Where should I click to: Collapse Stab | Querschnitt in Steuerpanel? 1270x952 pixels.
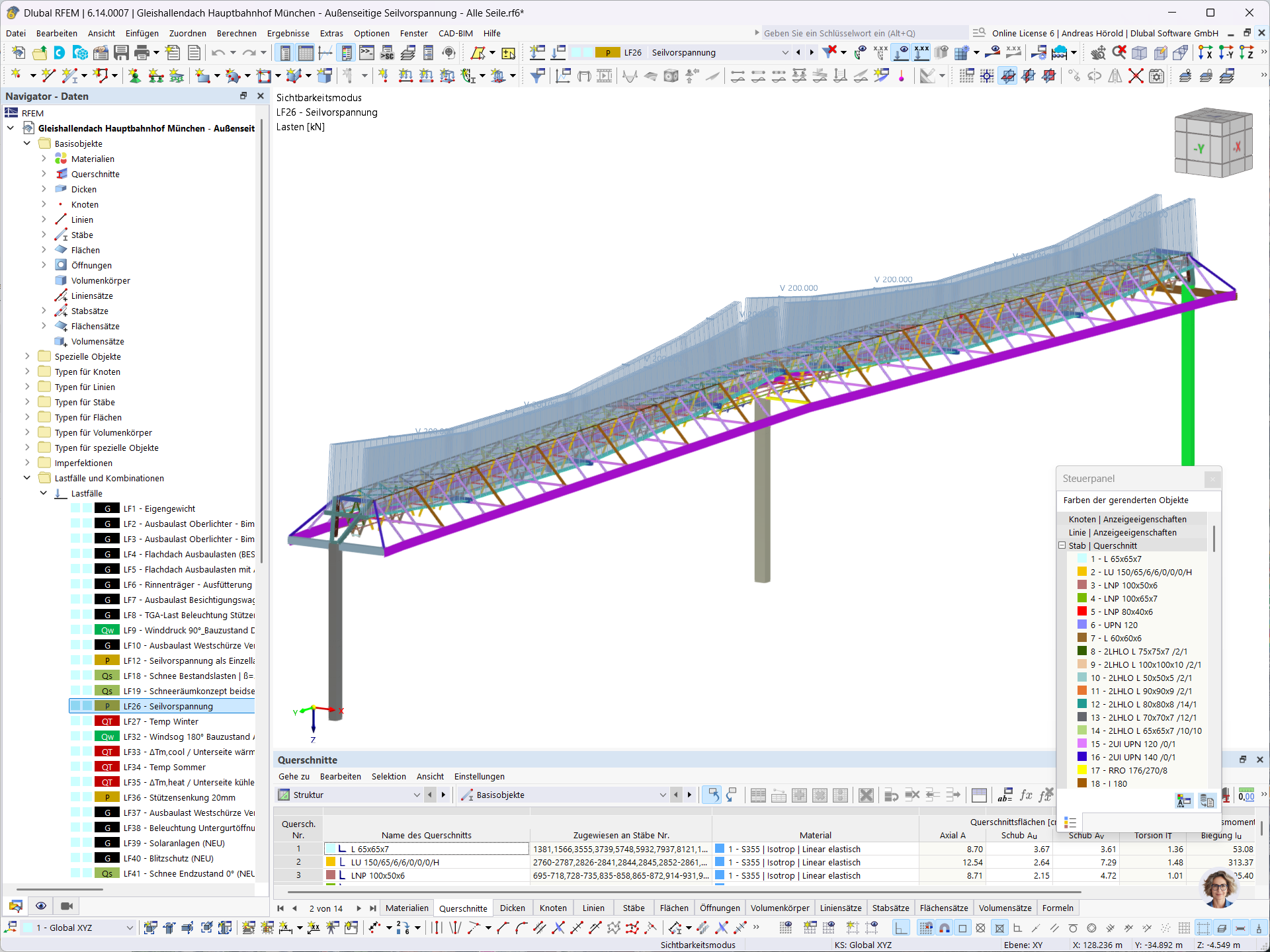(x=1062, y=545)
